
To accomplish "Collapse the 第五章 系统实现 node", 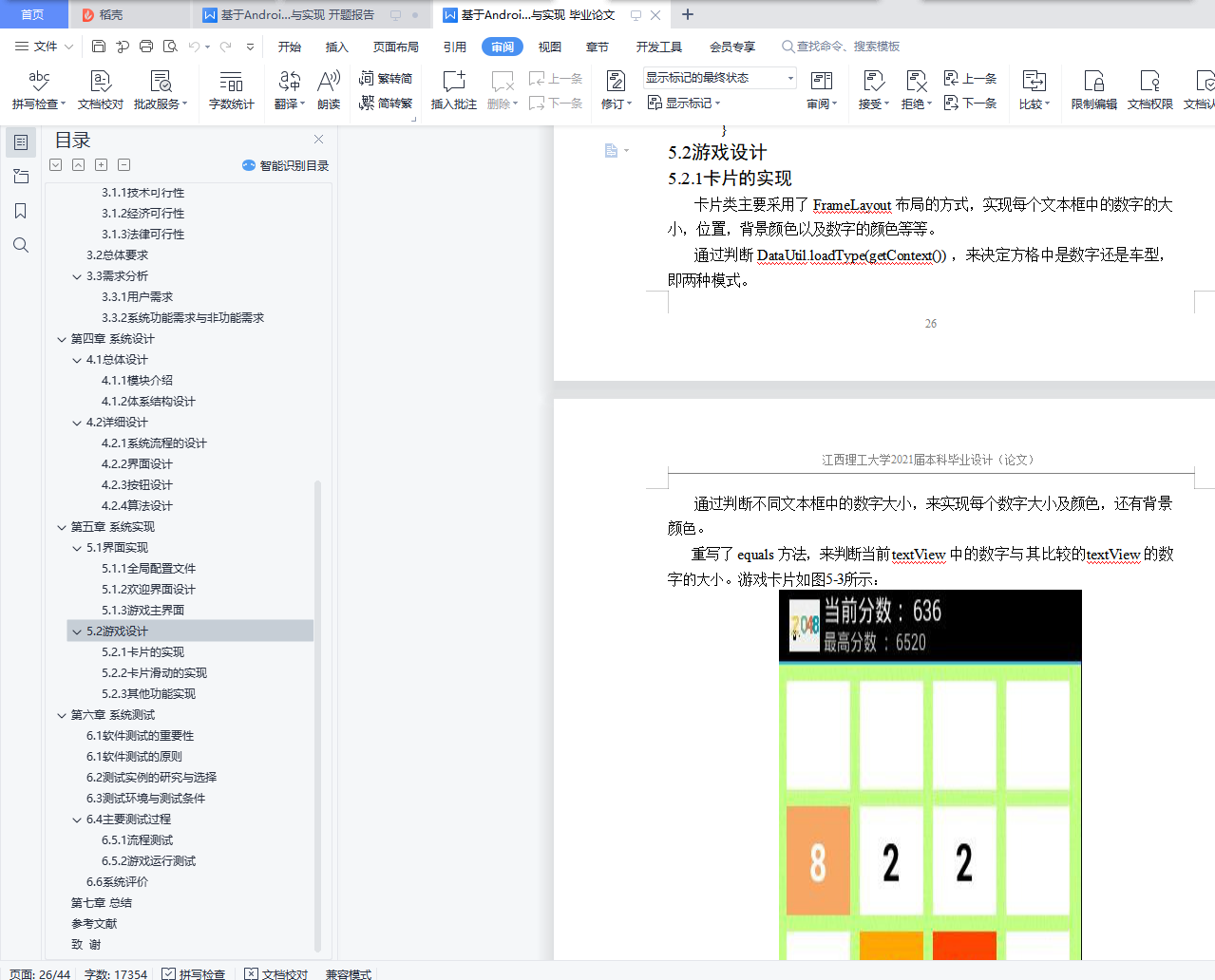I will click(x=62, y=527).
